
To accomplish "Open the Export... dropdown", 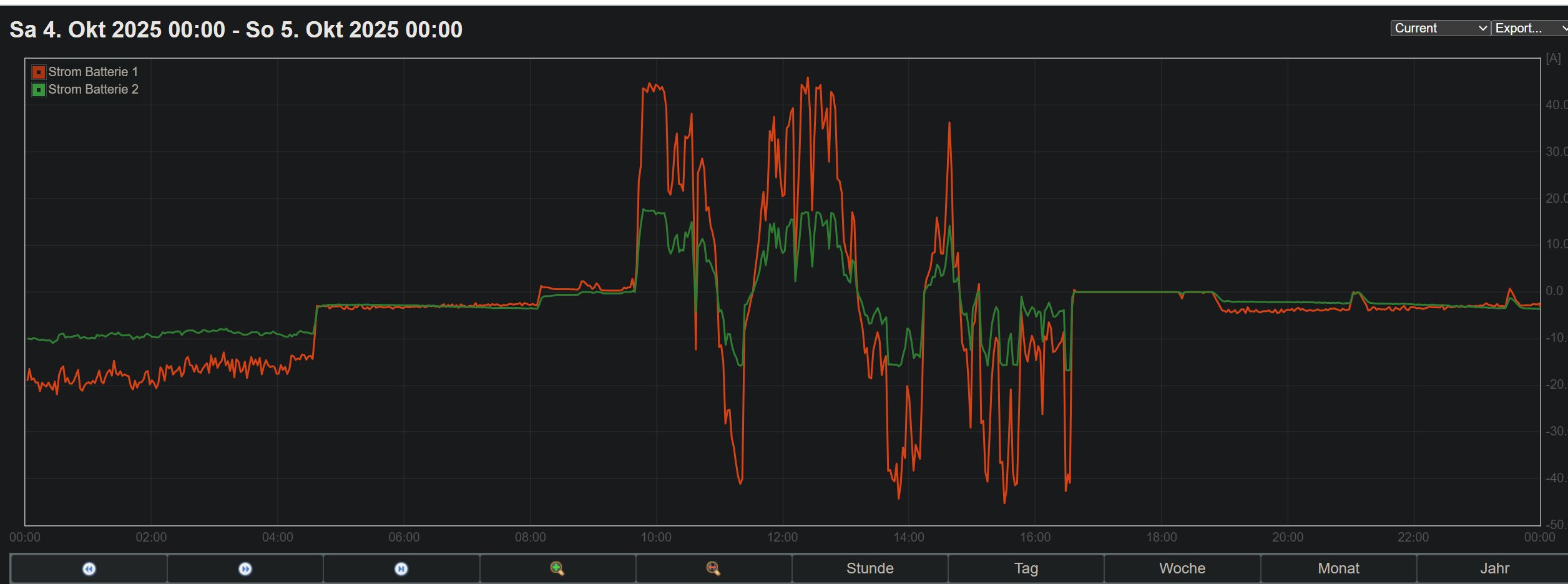I will (x=1529, y=28).
